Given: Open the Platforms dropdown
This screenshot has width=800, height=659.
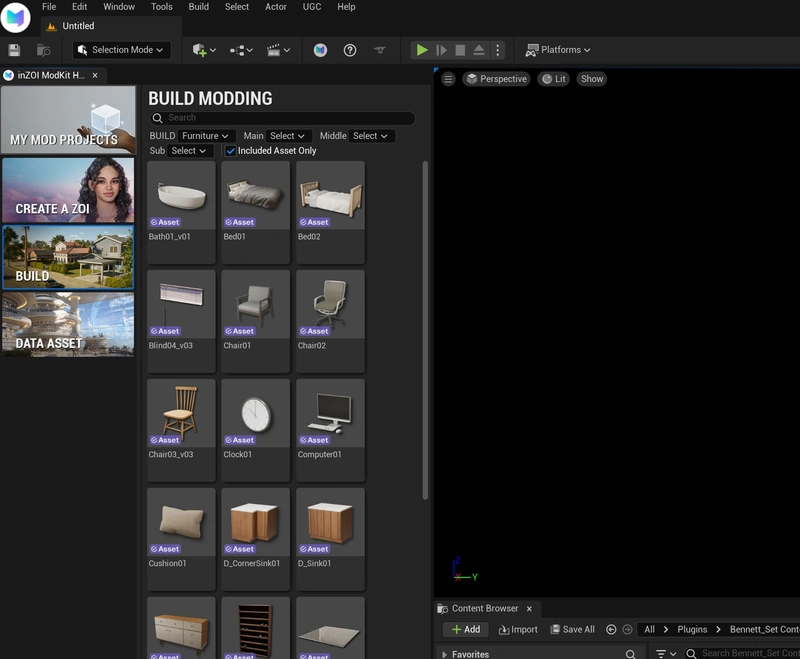Looking at the screenshot, I should point(558,50).
